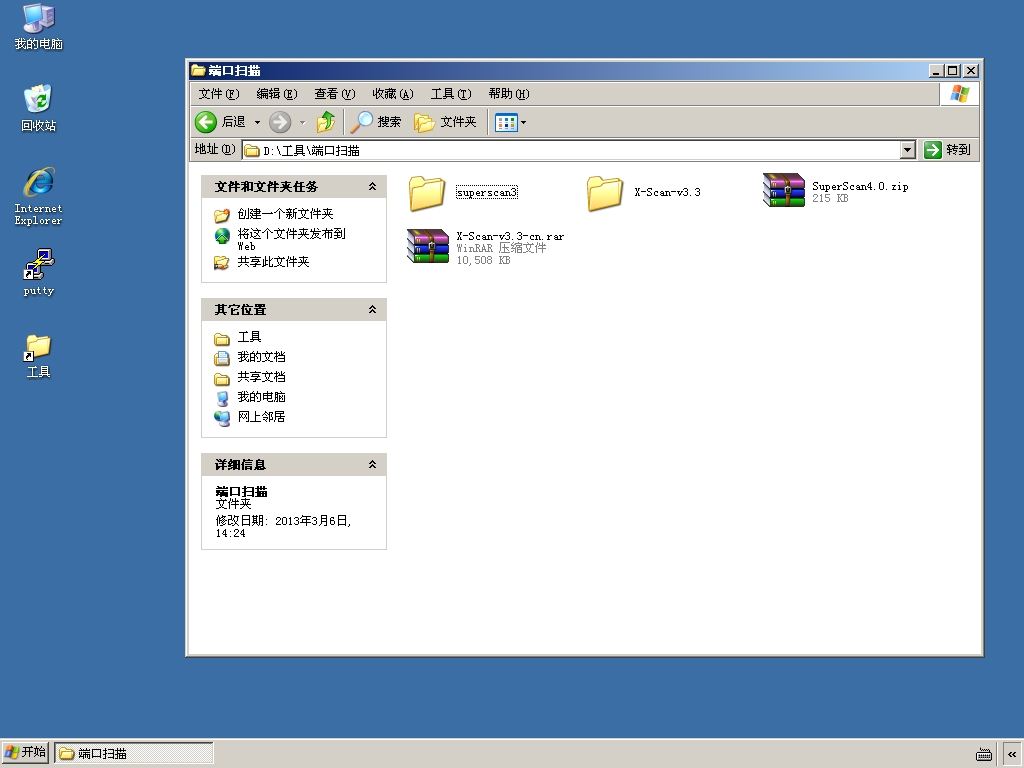
Task: Click the Windows flag logo
Action: click(959, 94)
